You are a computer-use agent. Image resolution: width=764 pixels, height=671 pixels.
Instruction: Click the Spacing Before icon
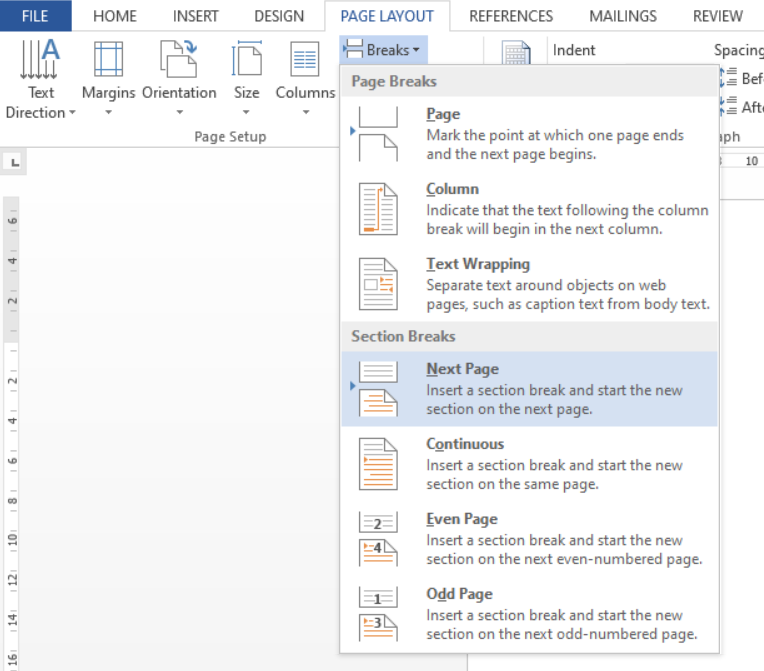click(x=728, y=78)
